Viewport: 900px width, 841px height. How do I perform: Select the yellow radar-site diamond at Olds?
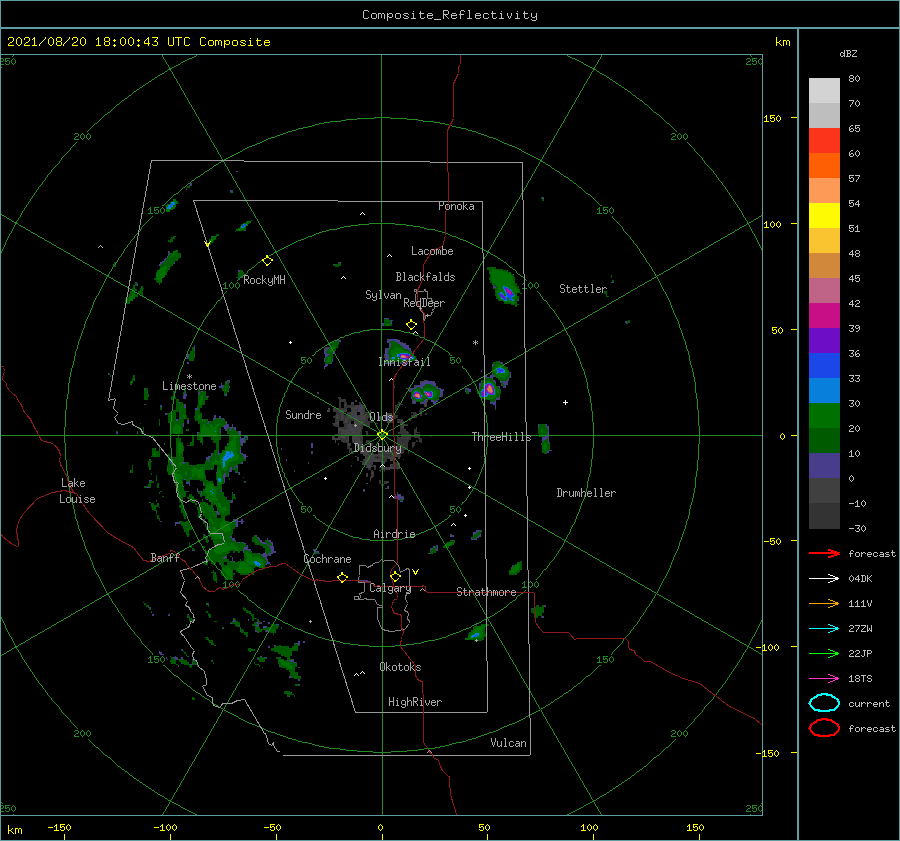[382, 435]
